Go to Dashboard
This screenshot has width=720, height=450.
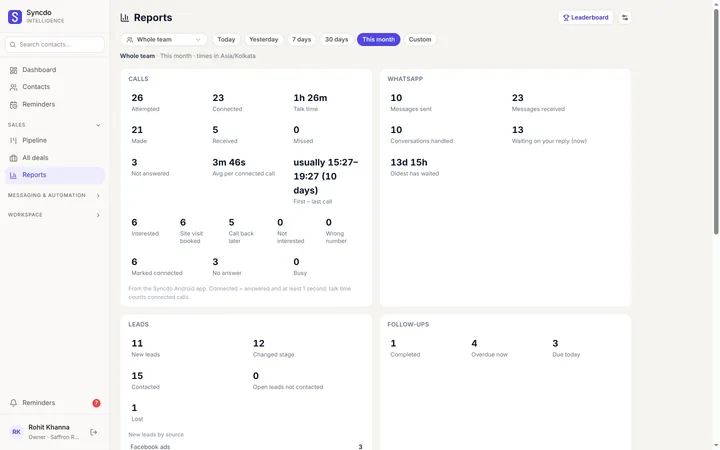click(55, 70)
